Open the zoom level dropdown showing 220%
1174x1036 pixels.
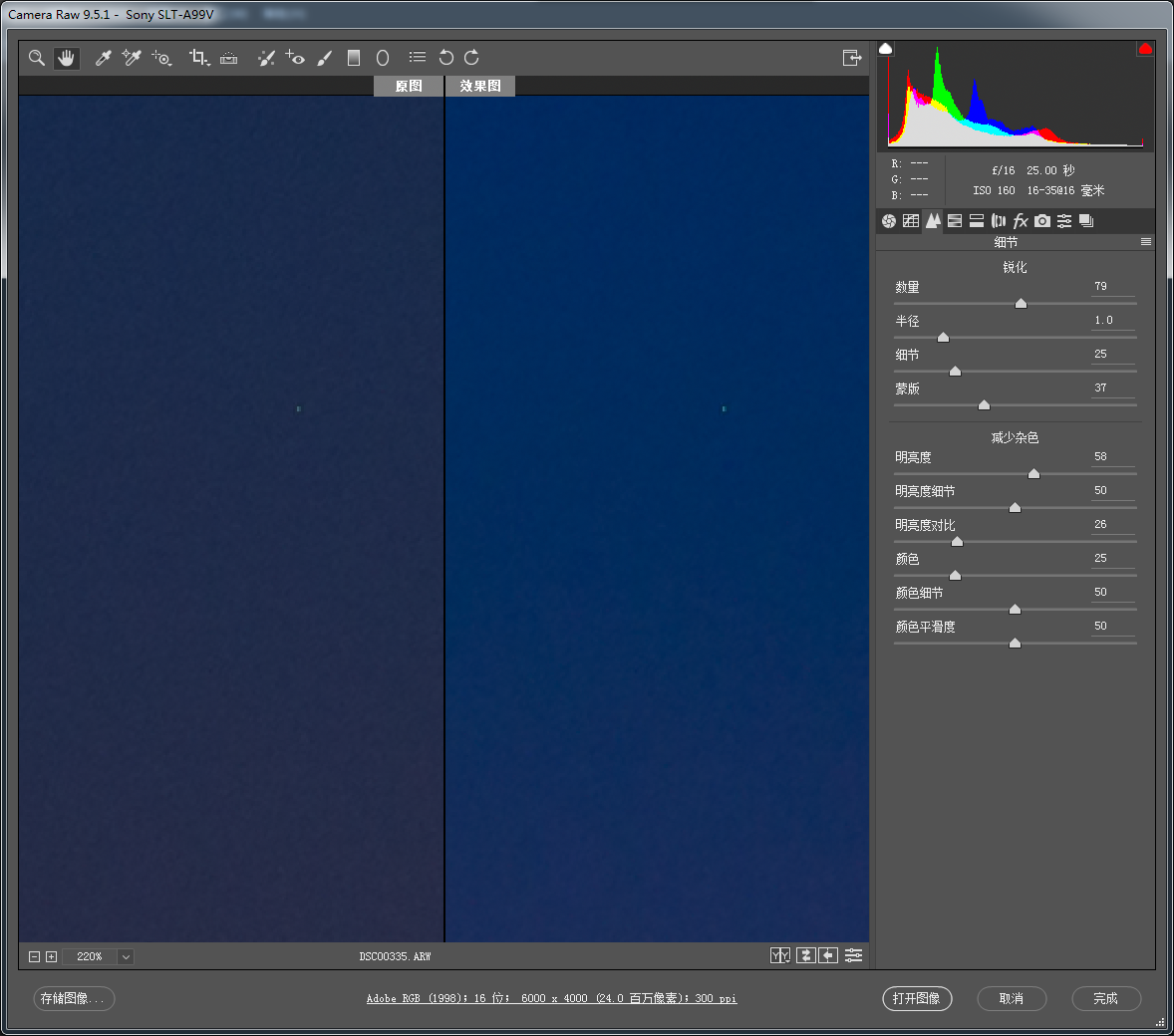(x=126, y=956)
